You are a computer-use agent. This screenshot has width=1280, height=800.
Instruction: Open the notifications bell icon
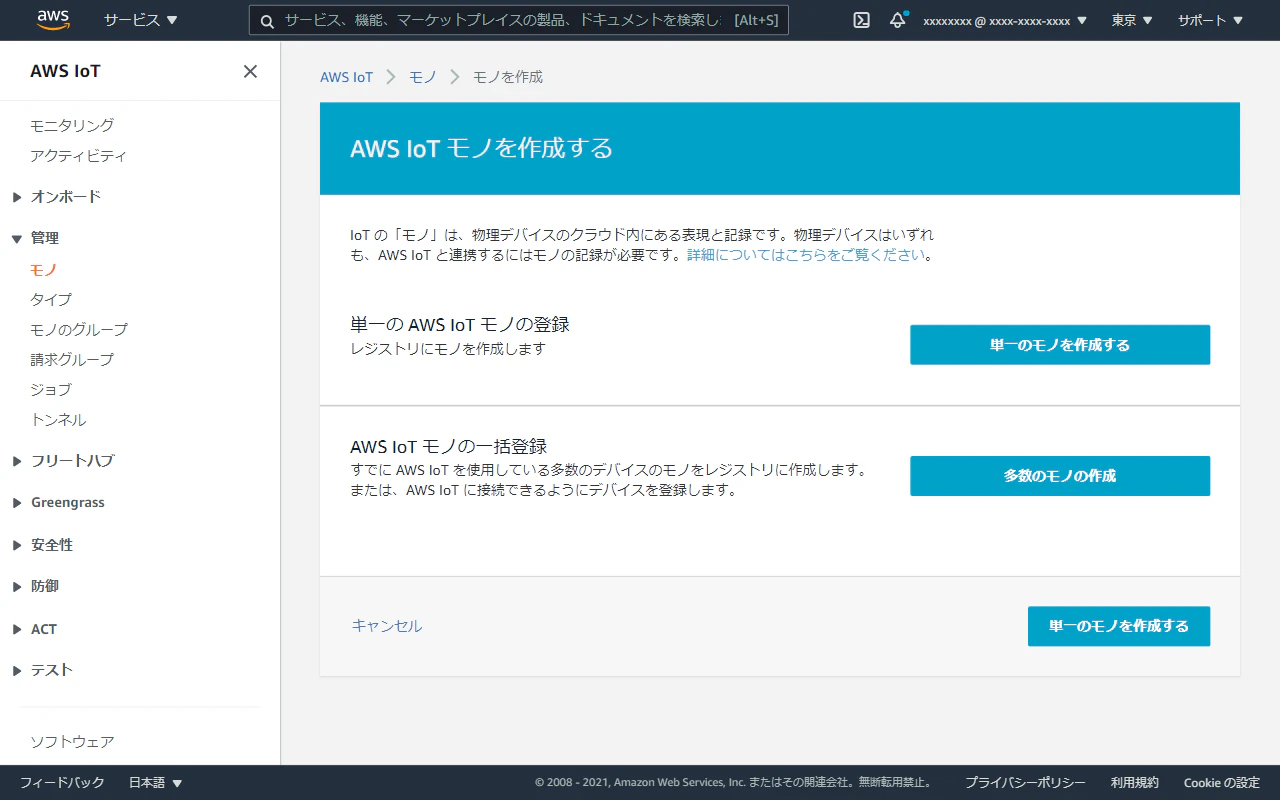tap(897, 19)
